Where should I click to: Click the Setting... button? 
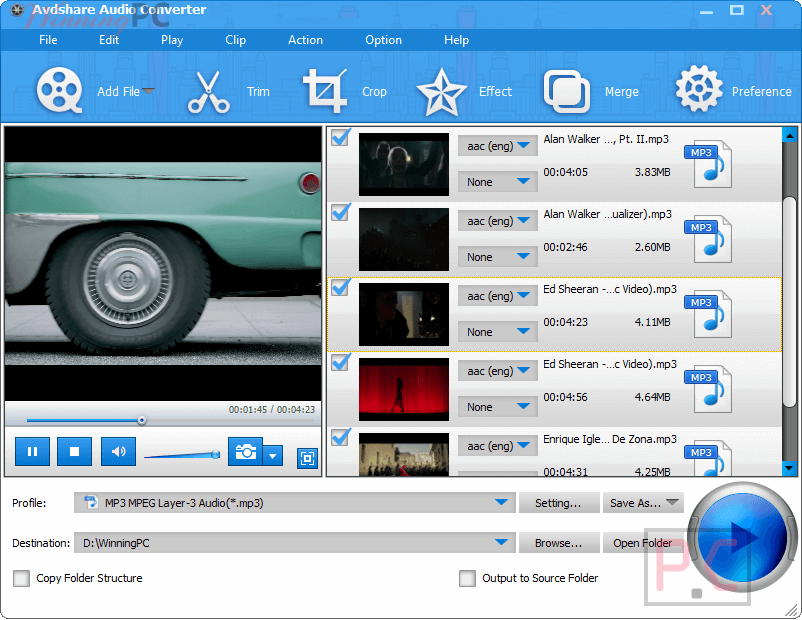click(x=559, y=503)
